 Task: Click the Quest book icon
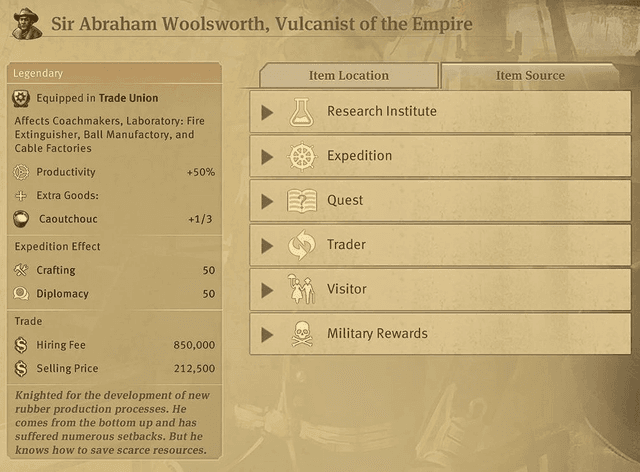pos(302,200)
